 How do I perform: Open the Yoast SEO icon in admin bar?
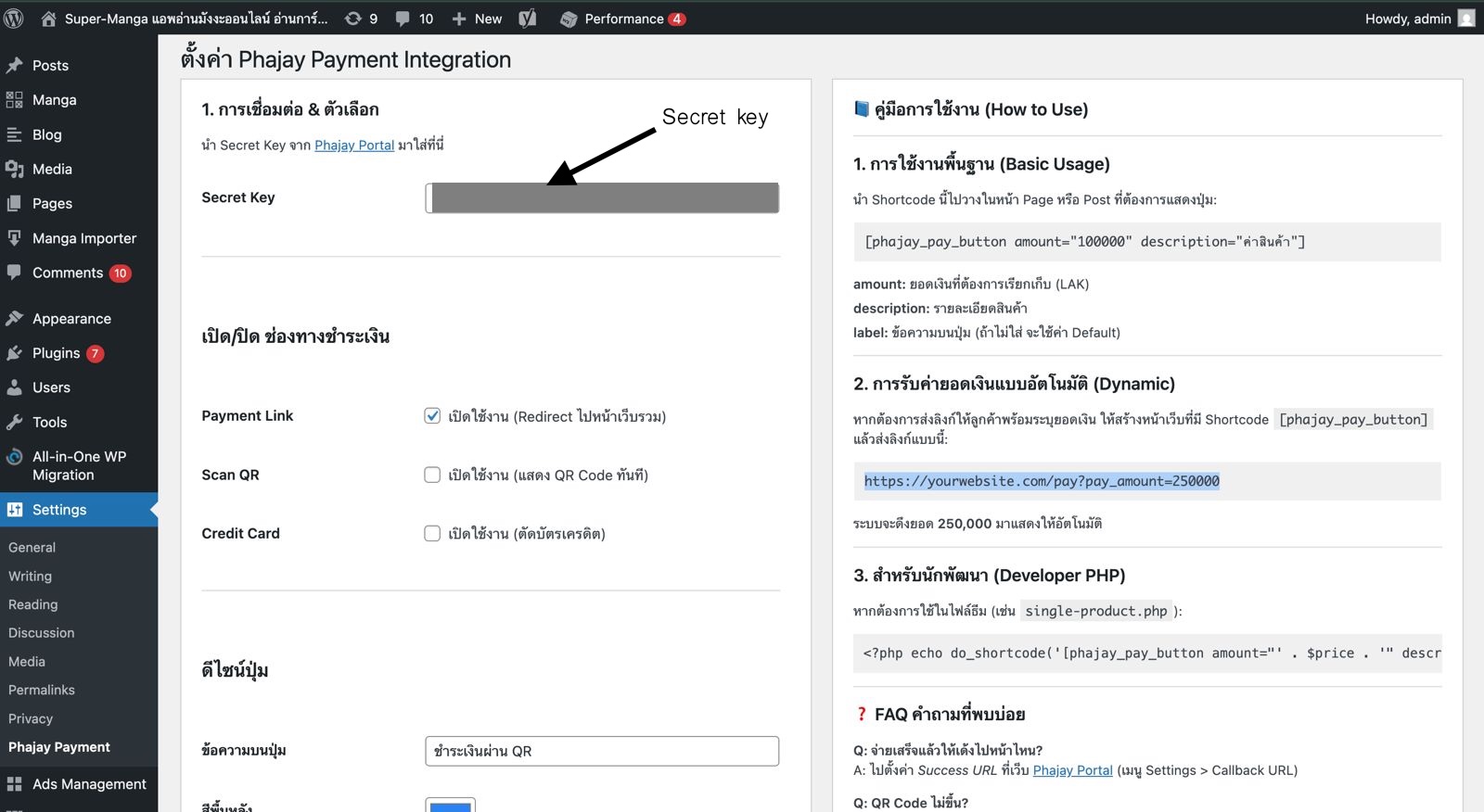(x=528, y=19)
